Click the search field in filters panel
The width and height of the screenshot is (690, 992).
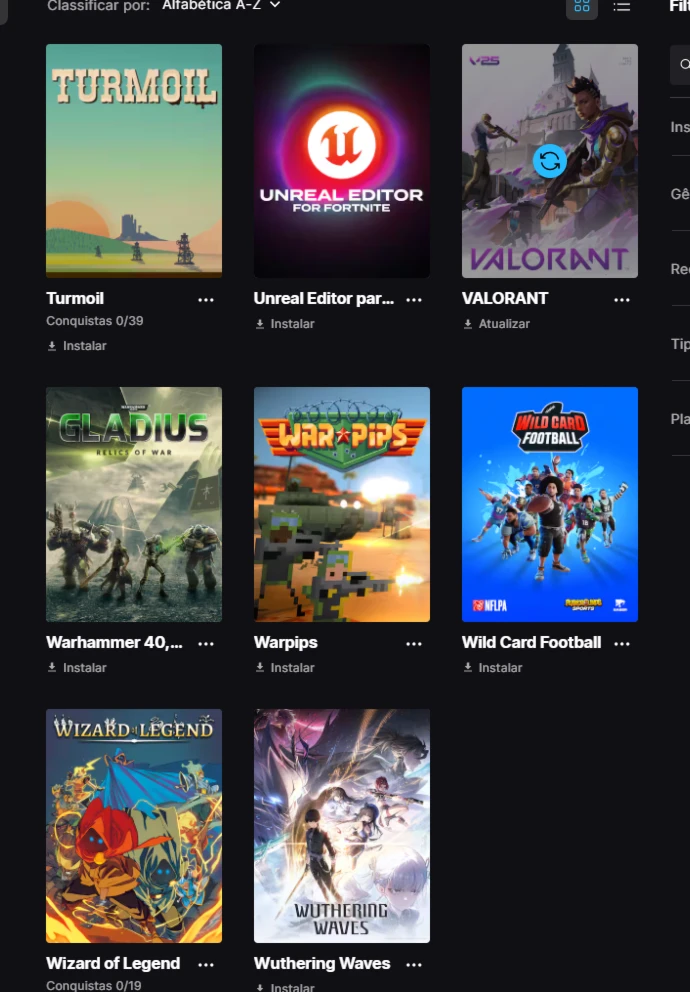coord(680,65)
